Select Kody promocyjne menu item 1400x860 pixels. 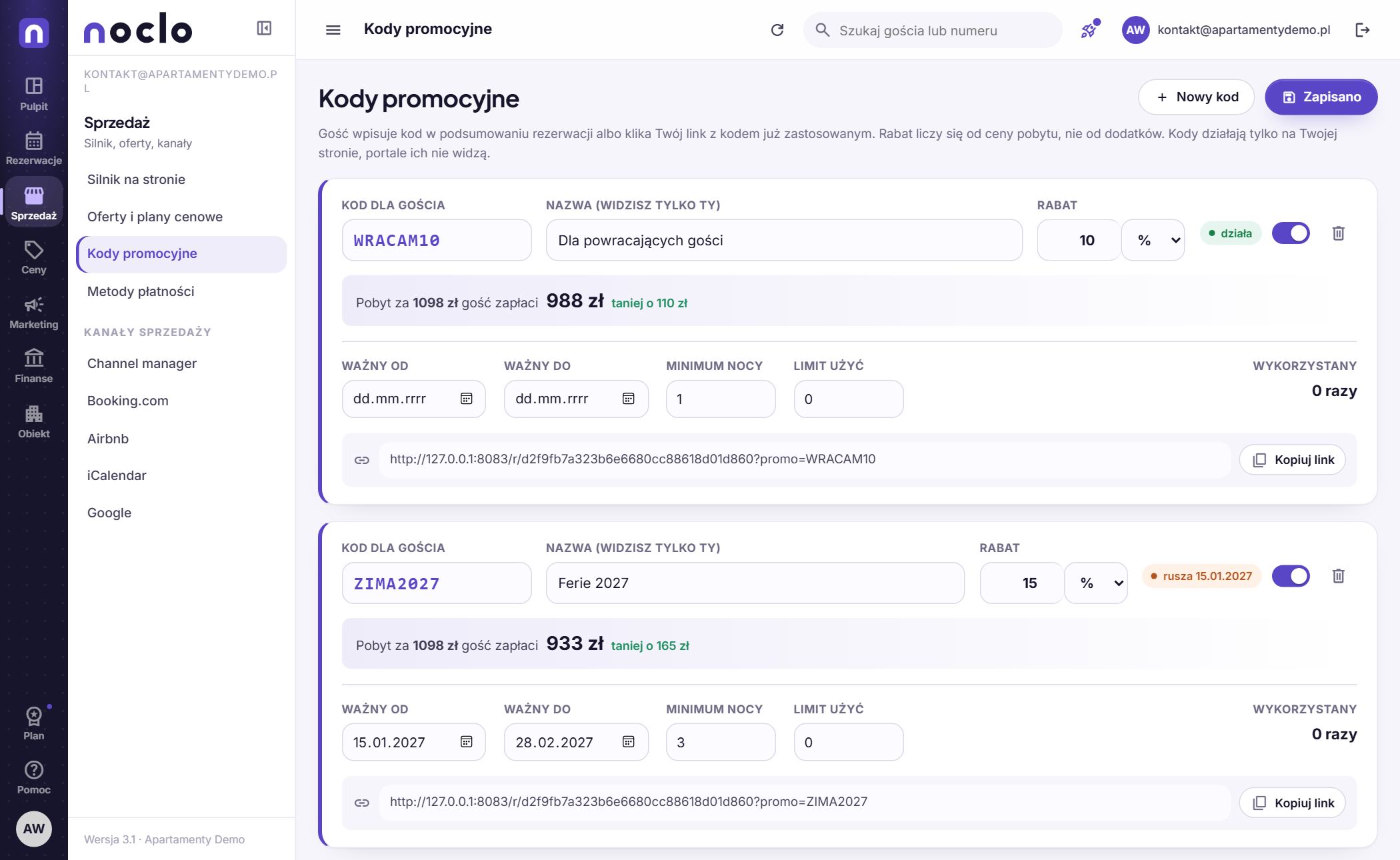click(x=181, y=254)
